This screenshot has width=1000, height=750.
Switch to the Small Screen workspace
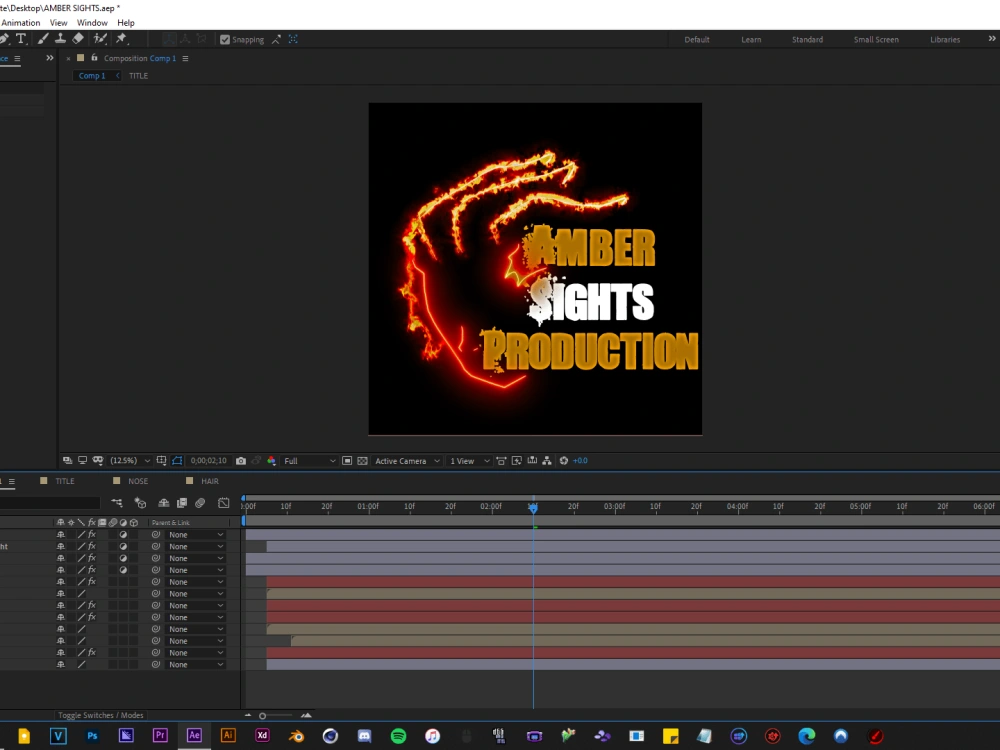pos(876,40)
